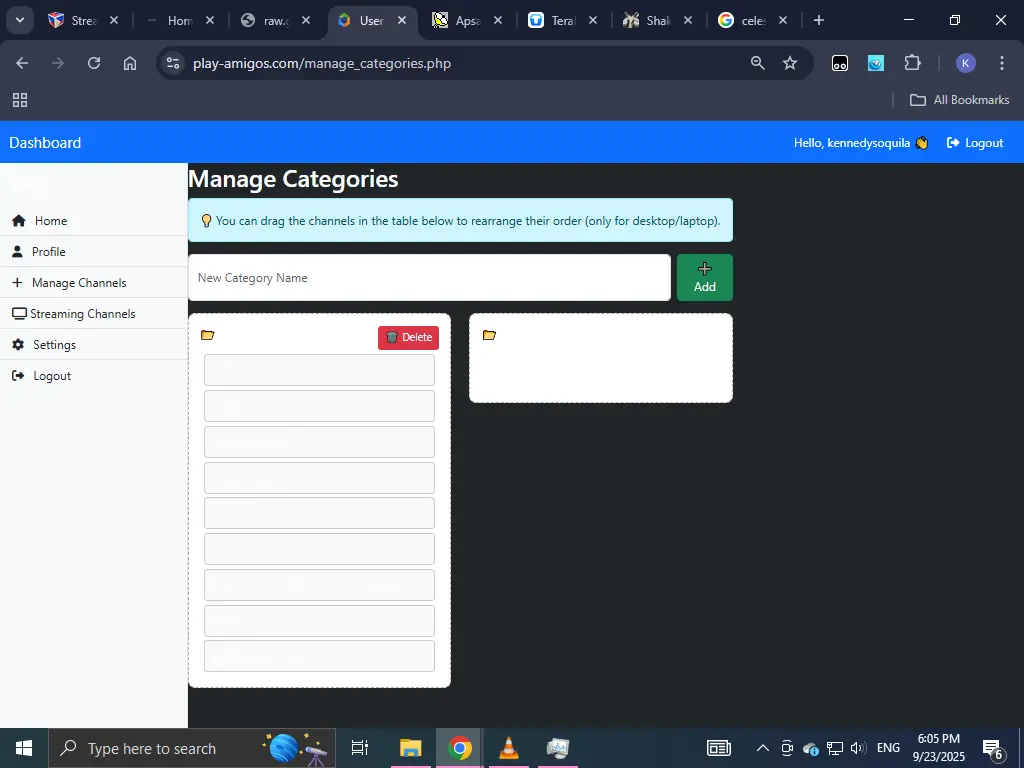This screenshot has height=768, width=1024.
Task: Click the red Delete category button
Action: [408, 337]
